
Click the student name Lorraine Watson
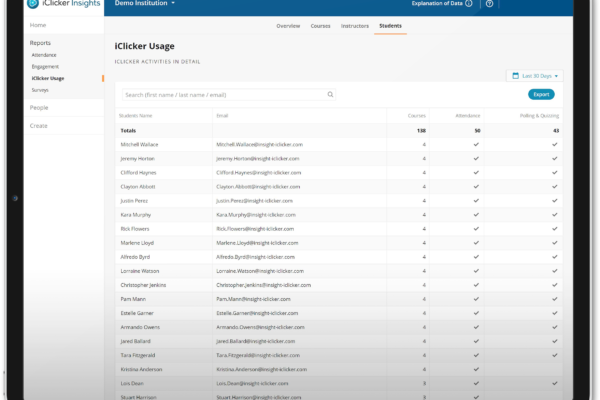(140, 271)
